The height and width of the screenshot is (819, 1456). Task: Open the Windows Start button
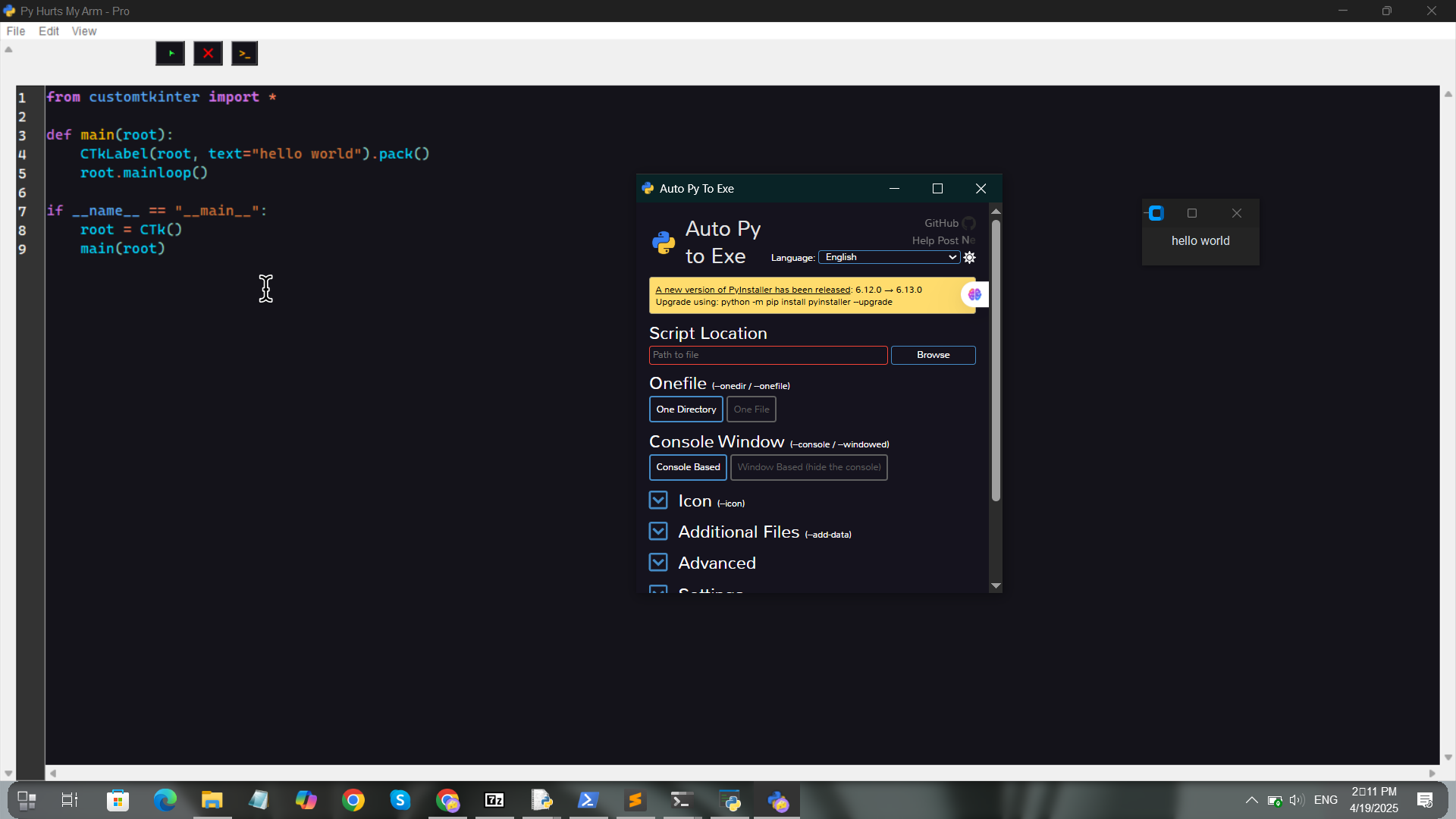tap(27, 800)
